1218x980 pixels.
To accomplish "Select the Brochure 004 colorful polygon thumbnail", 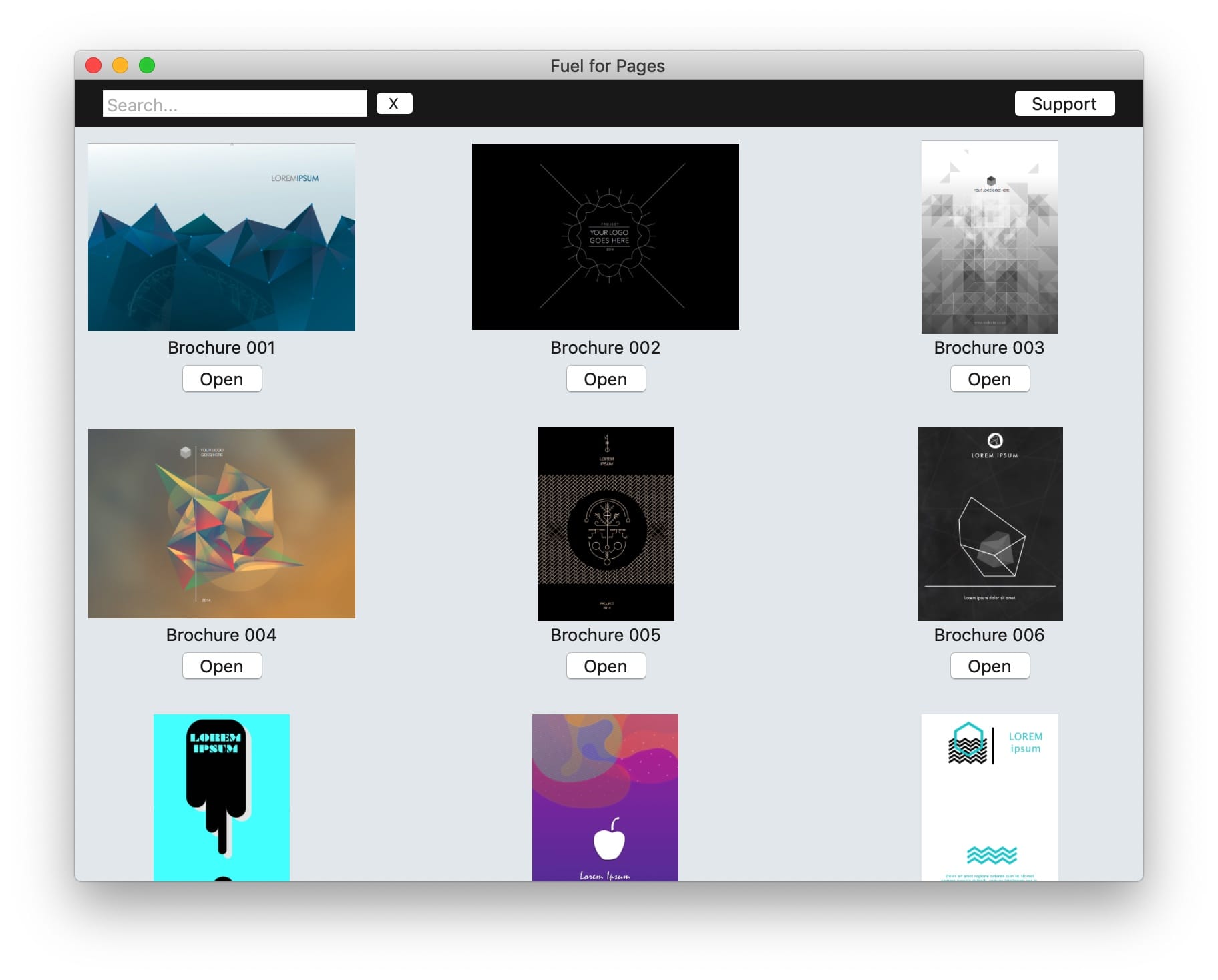I will [222, 523].
